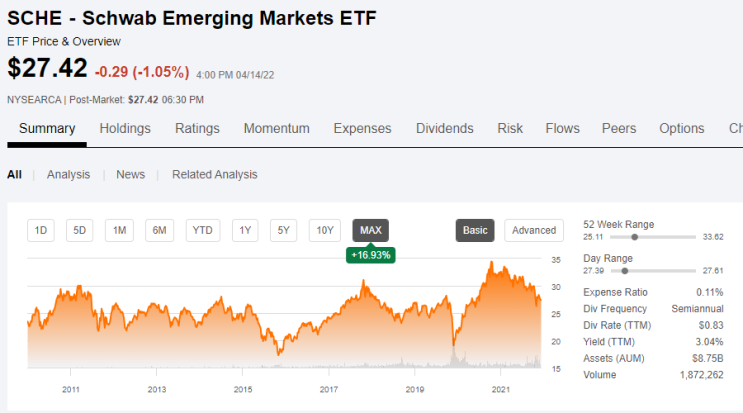Select the 1D chart range button

click(x=41, y=230)
